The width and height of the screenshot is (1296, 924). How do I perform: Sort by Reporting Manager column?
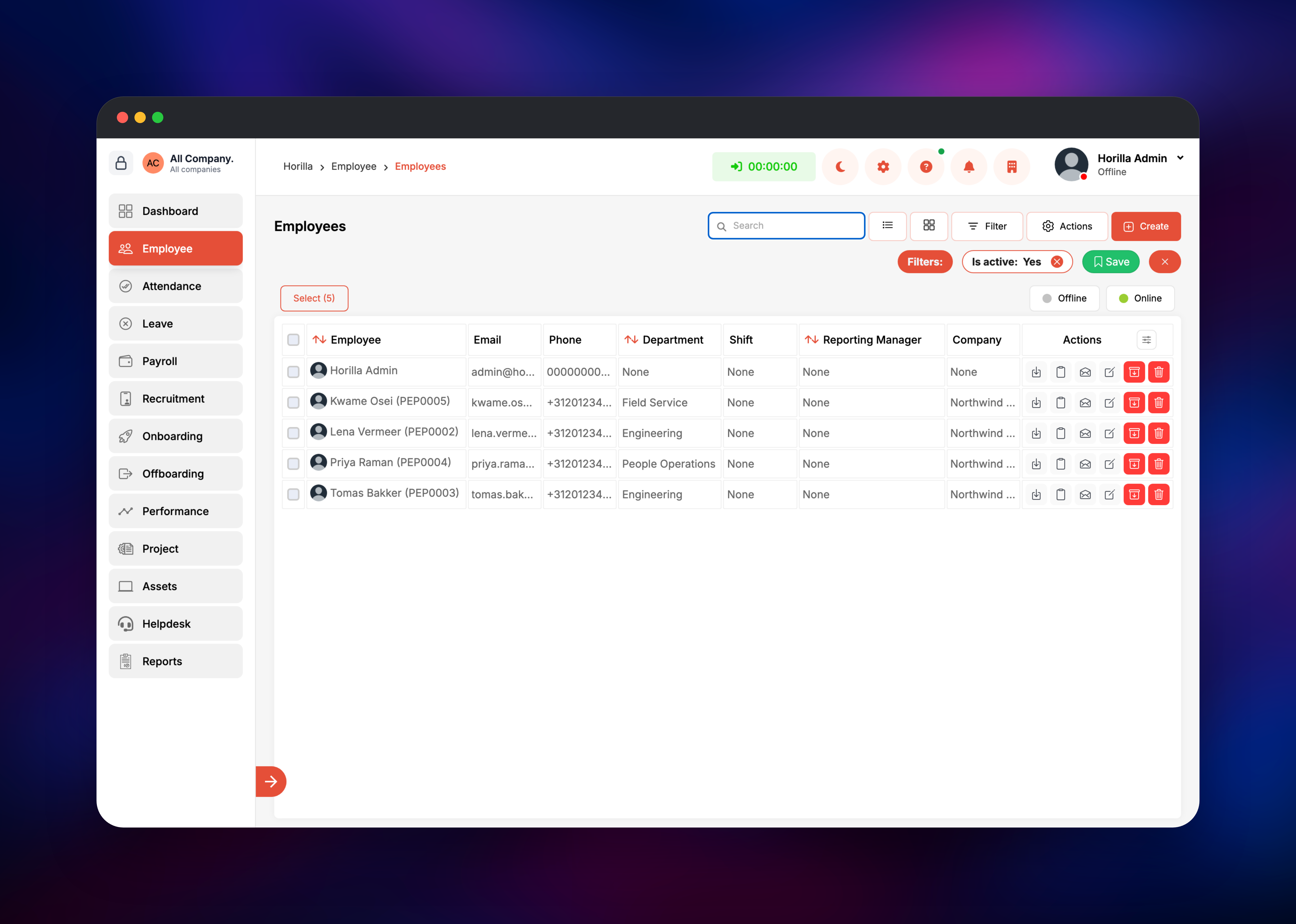coord(863,340)
